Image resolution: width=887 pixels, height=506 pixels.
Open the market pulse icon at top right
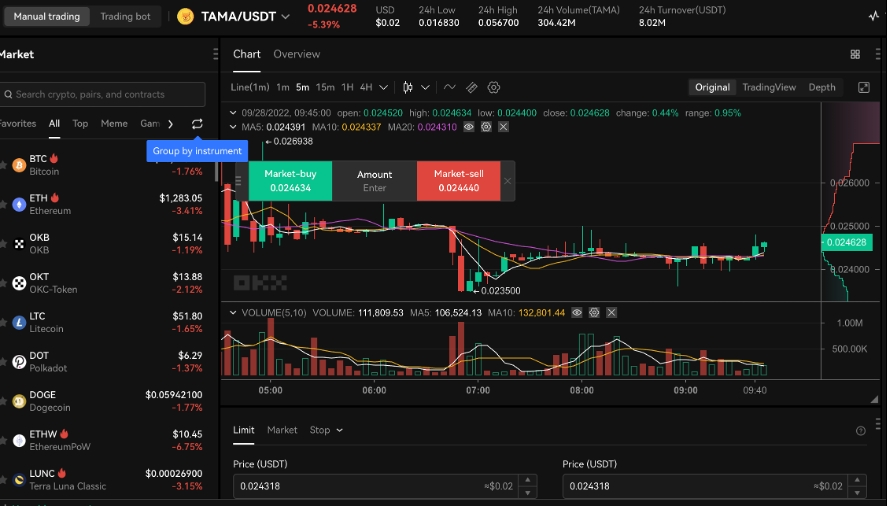point(873,16)
